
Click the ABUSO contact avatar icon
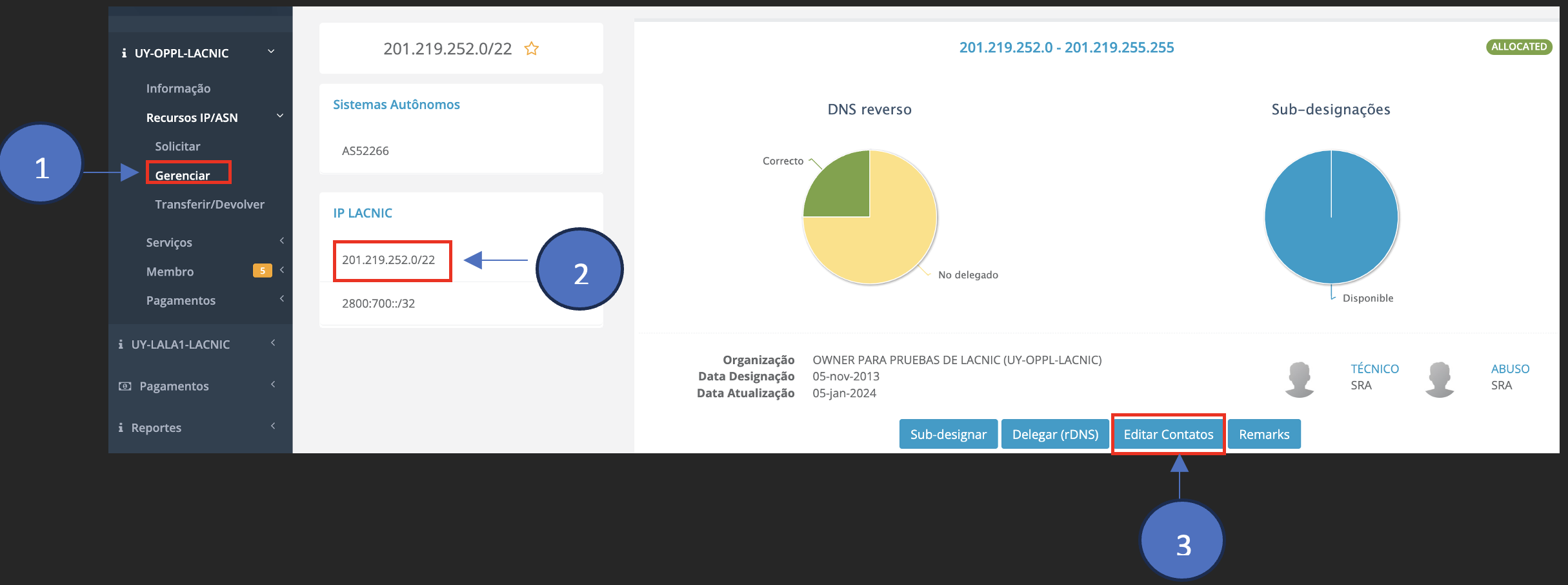click(x=1439, y=378)
